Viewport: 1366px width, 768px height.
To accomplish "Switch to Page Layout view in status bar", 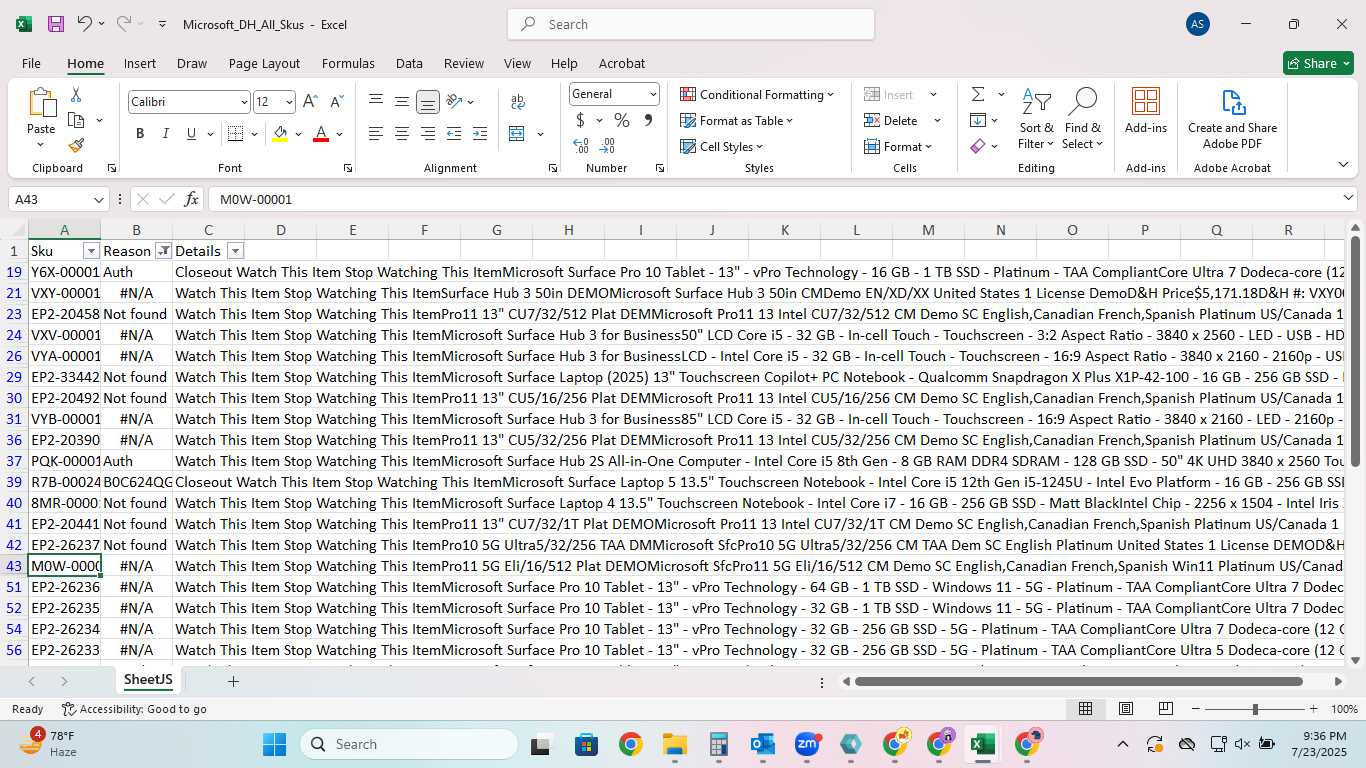I will 1126,709.
